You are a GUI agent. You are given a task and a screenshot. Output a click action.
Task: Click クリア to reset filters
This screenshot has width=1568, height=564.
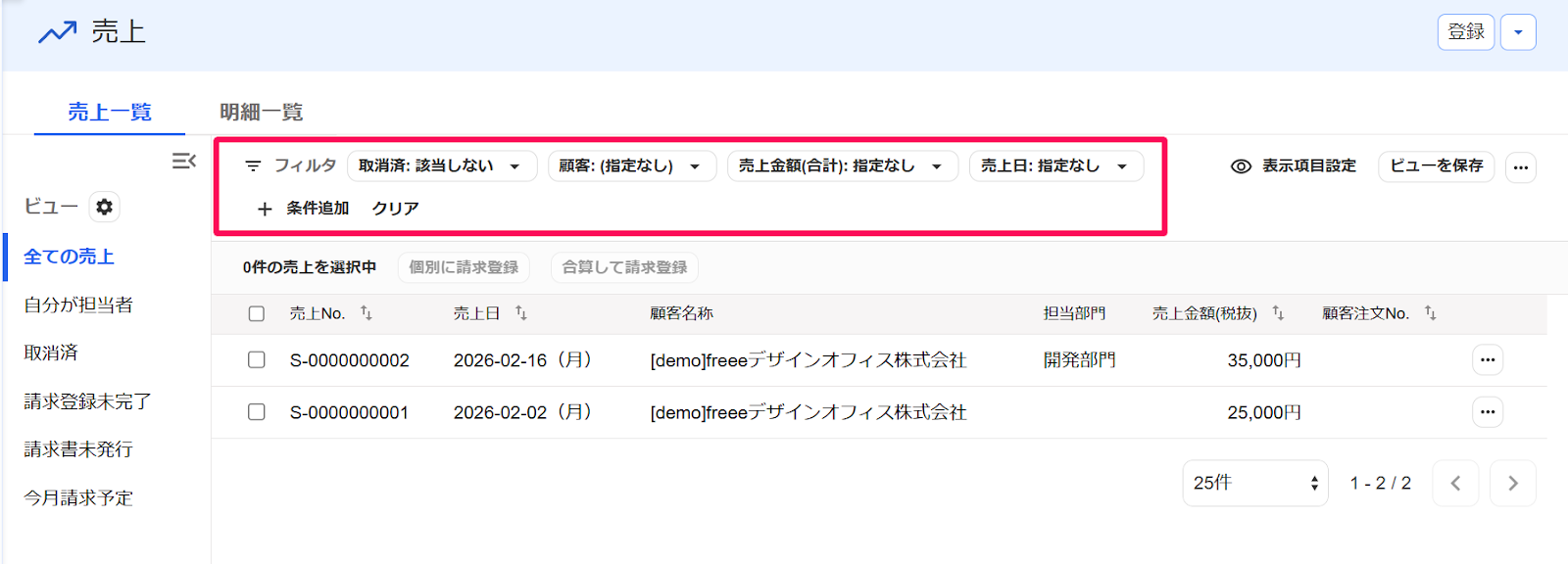click(x=396, y=209)
